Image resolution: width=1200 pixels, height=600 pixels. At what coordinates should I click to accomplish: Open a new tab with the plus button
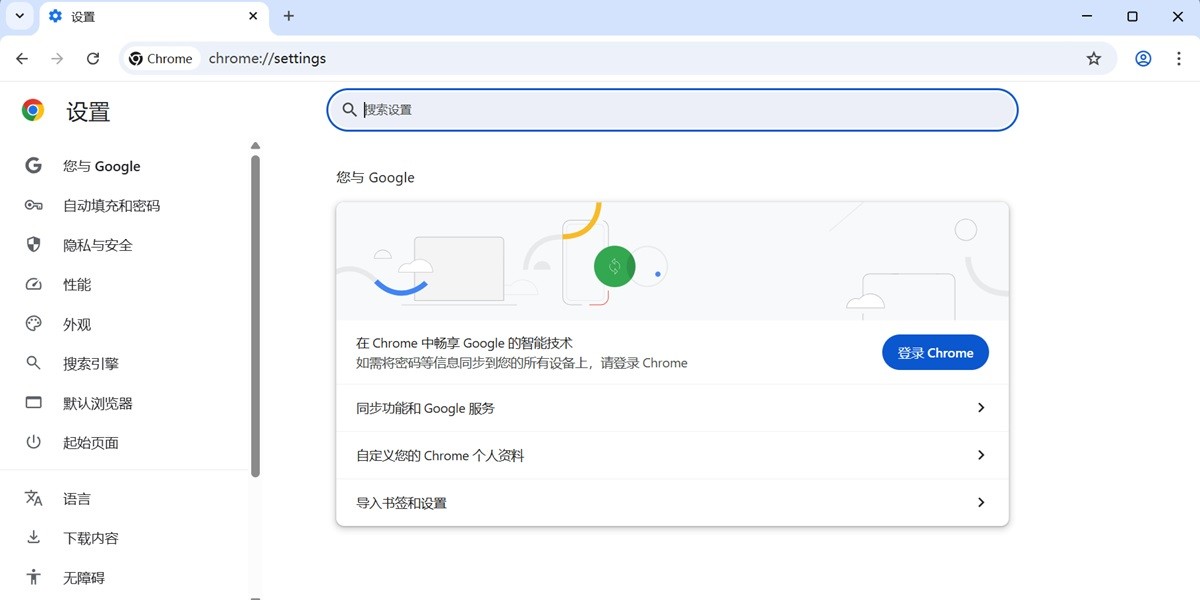point(289,16)
